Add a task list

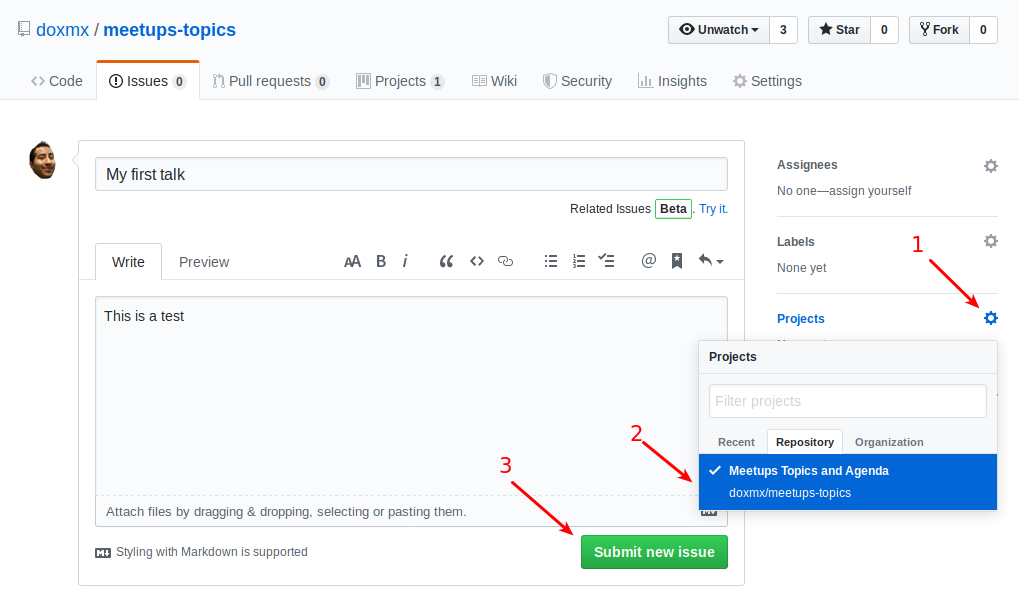[x=606, y=261]
